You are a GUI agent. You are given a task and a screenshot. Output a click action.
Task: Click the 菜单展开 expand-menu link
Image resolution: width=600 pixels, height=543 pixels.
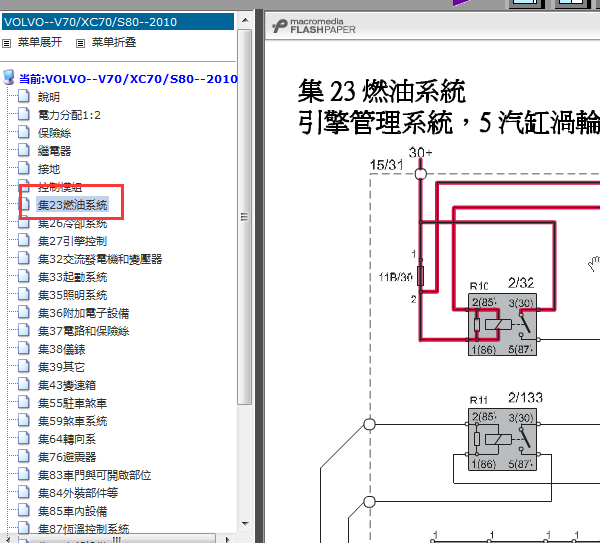[x=40, y=42]
